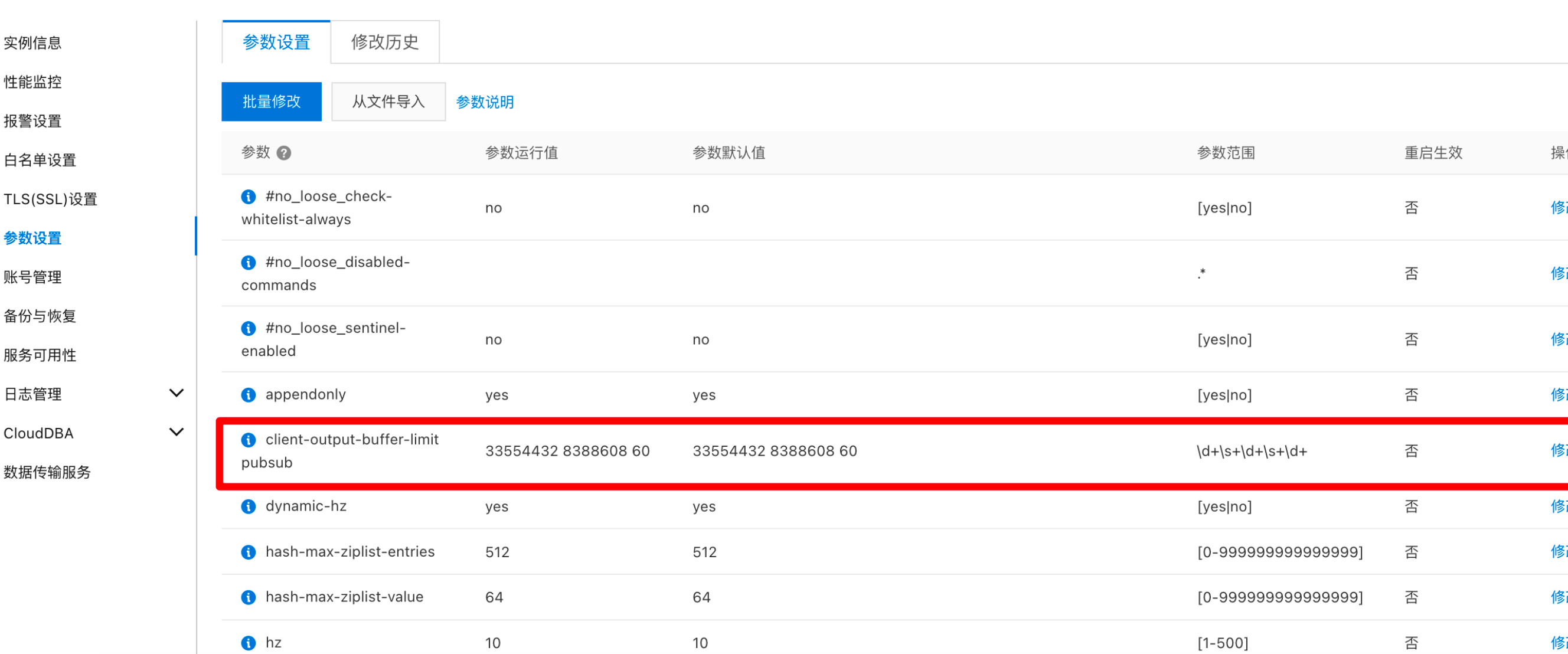Open 账号管理 in the sidebar
The image size is (1568, 654).
click(33, 277)
